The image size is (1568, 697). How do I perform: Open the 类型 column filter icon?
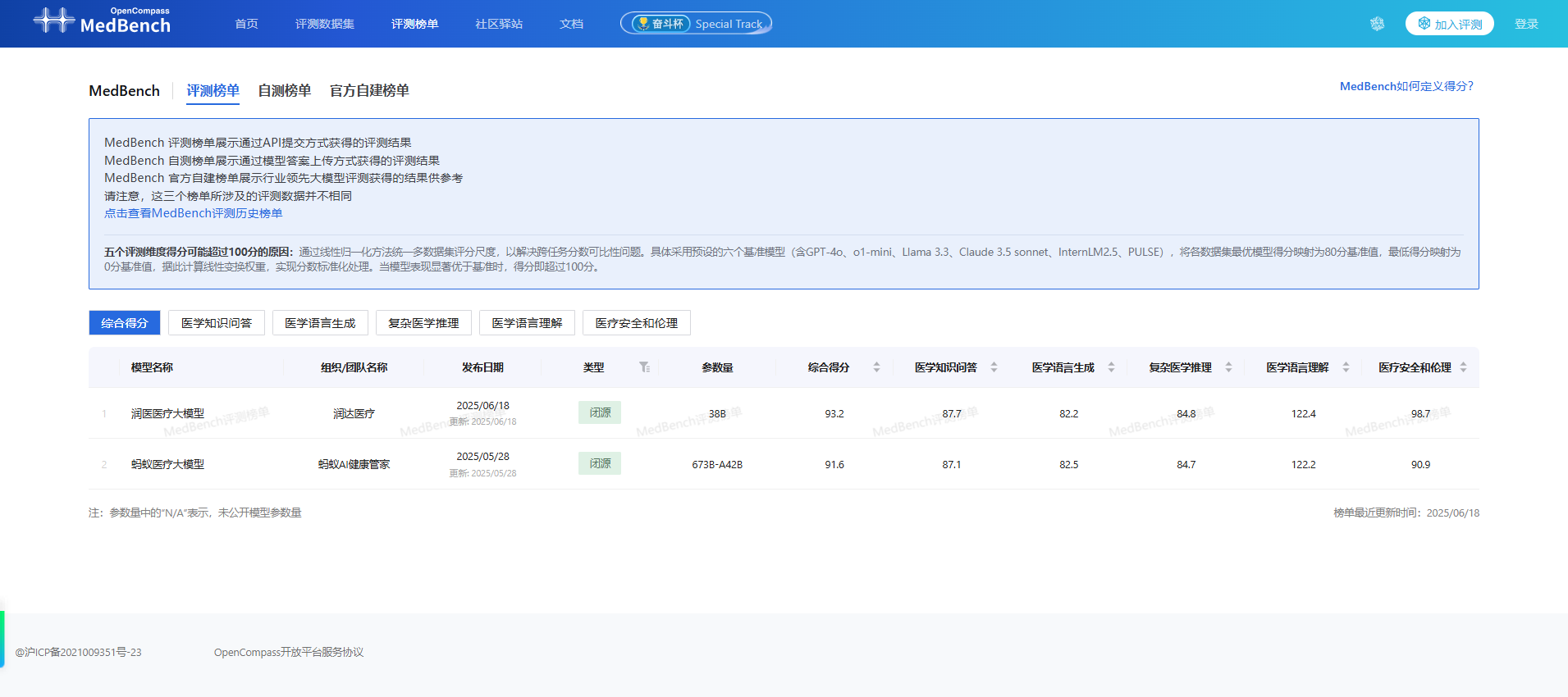point(645,367)
